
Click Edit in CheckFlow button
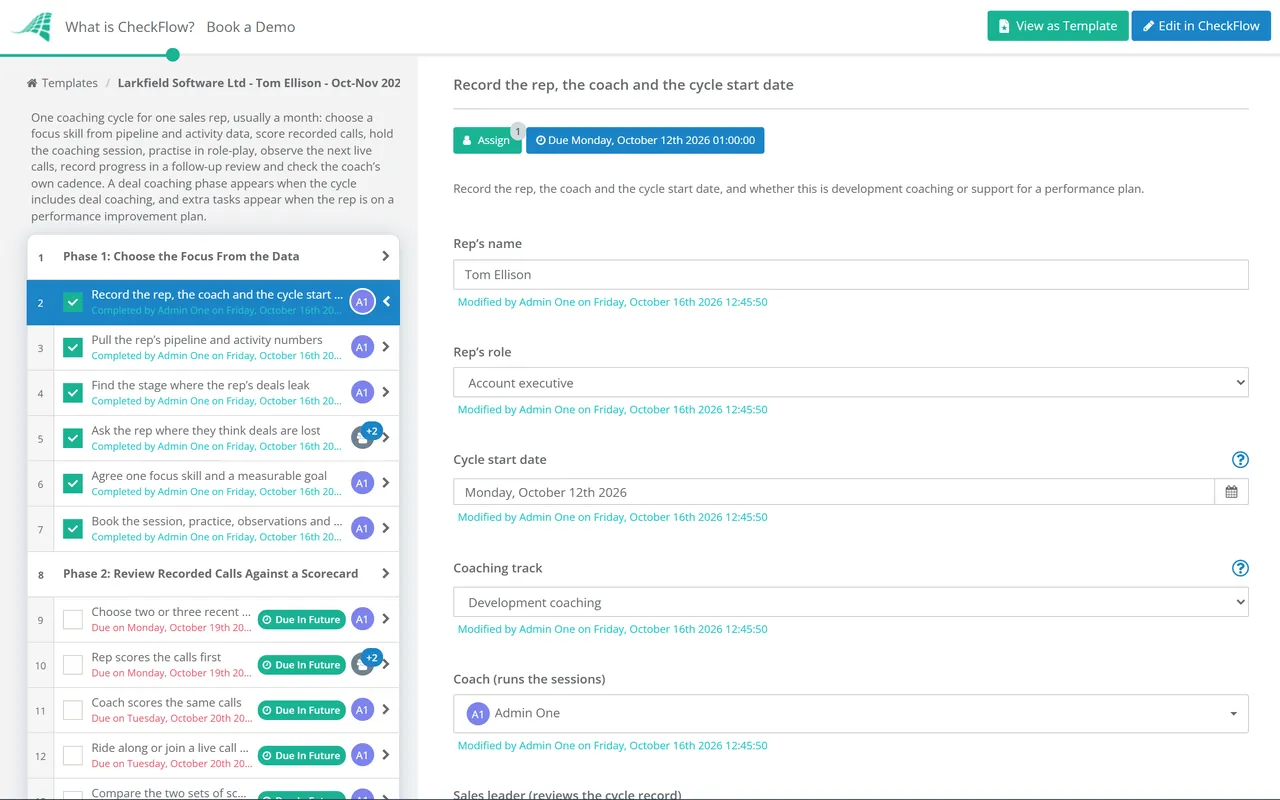tap(1201, 26)
